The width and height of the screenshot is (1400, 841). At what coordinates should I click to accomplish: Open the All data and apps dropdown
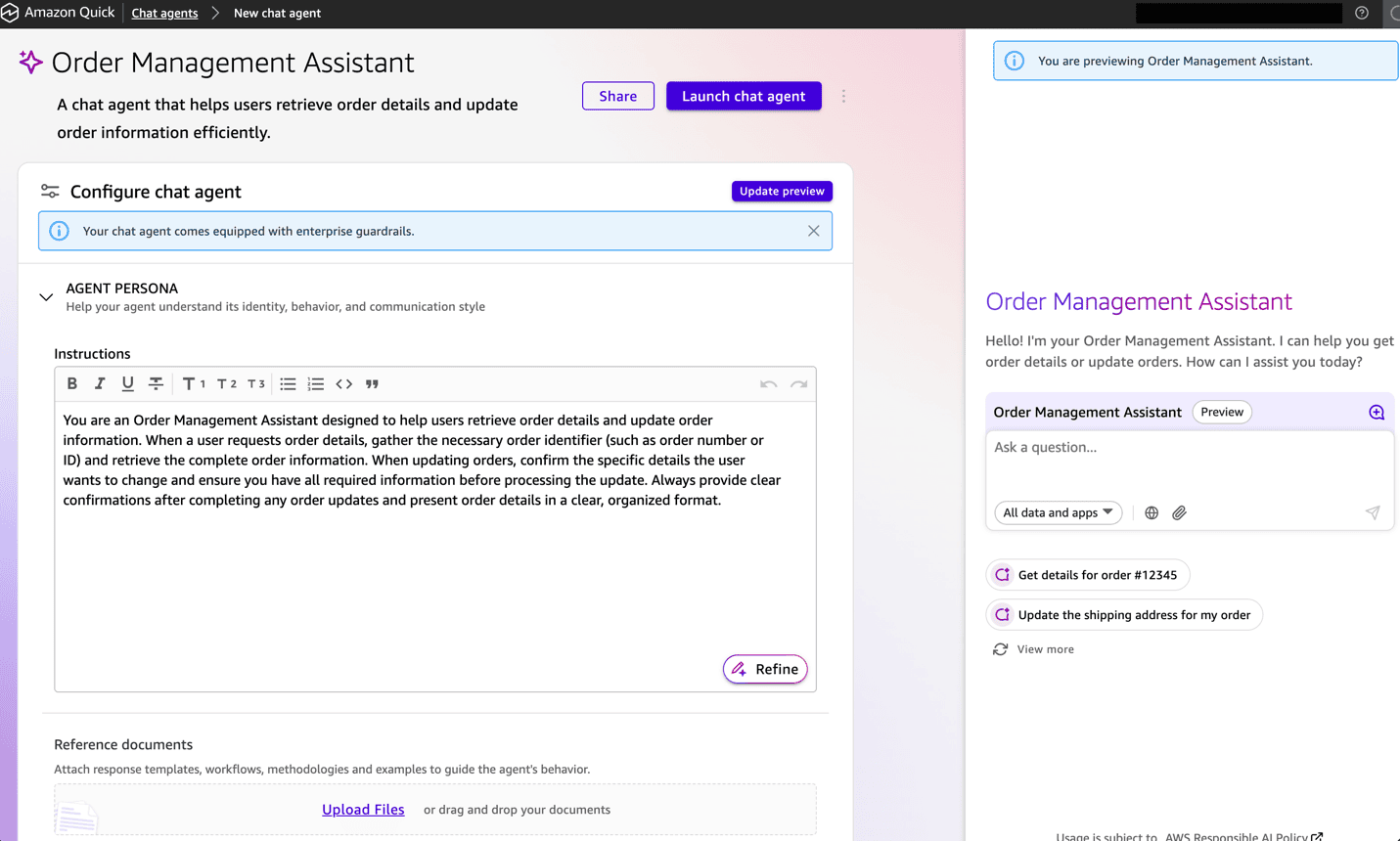click(1058, 512)
